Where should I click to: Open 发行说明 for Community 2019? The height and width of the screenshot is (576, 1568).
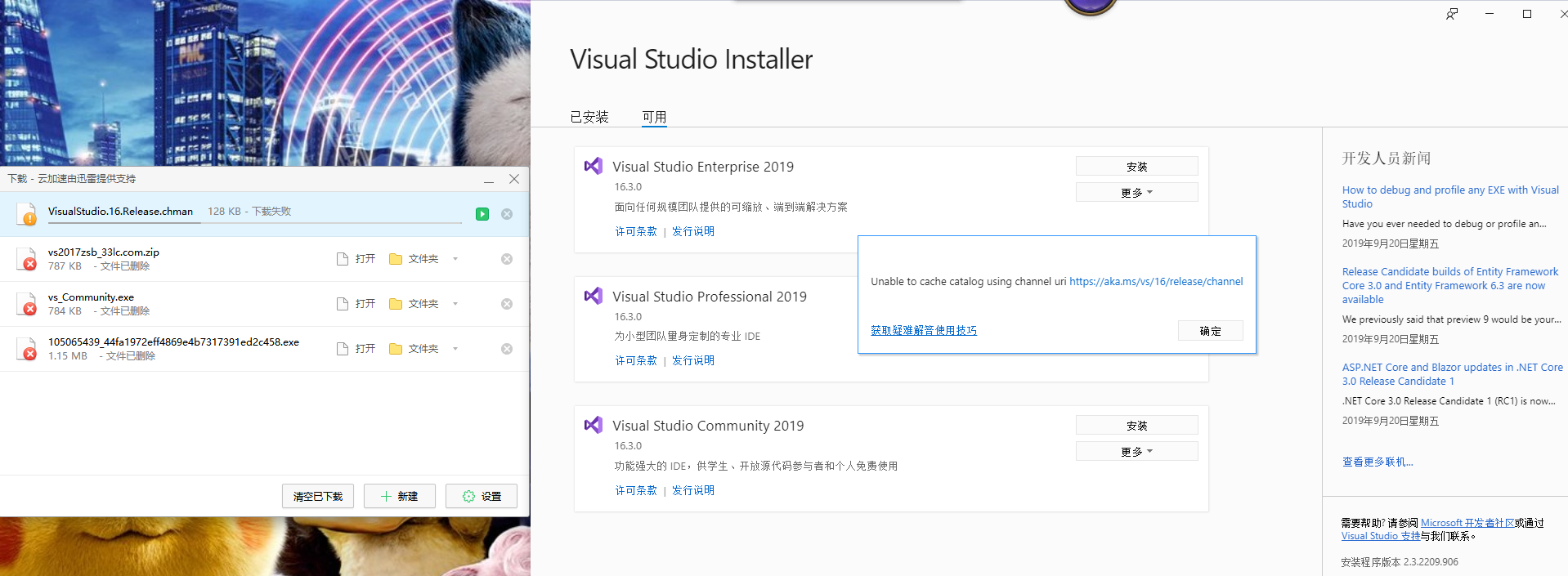point(693,490)
